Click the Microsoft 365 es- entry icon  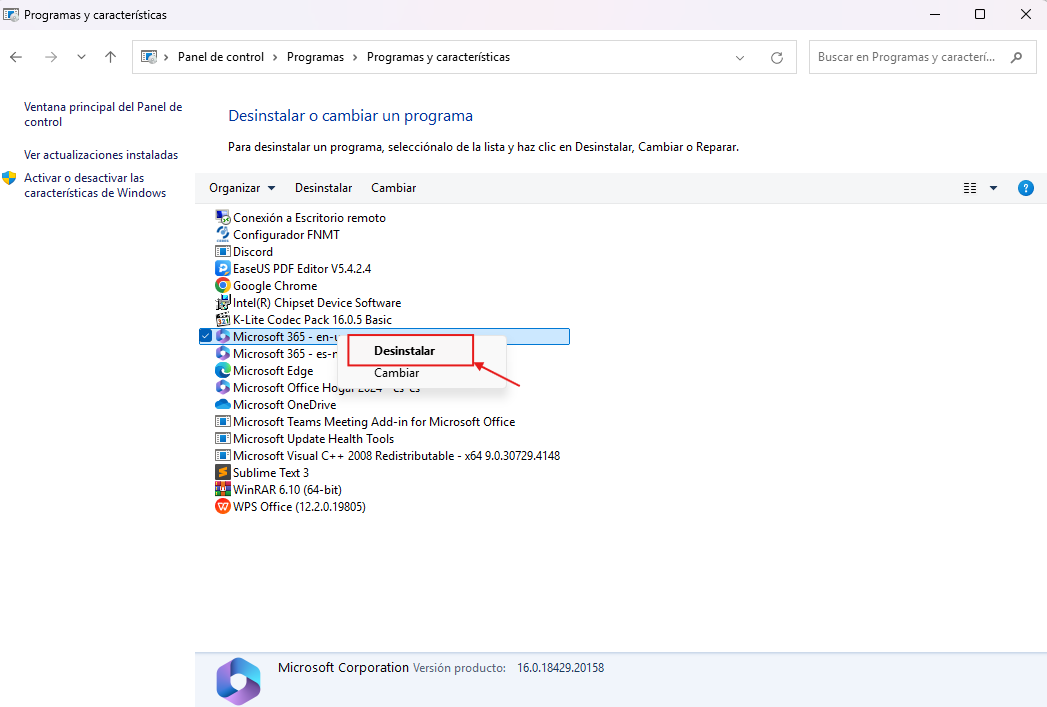tap(222, 354)
